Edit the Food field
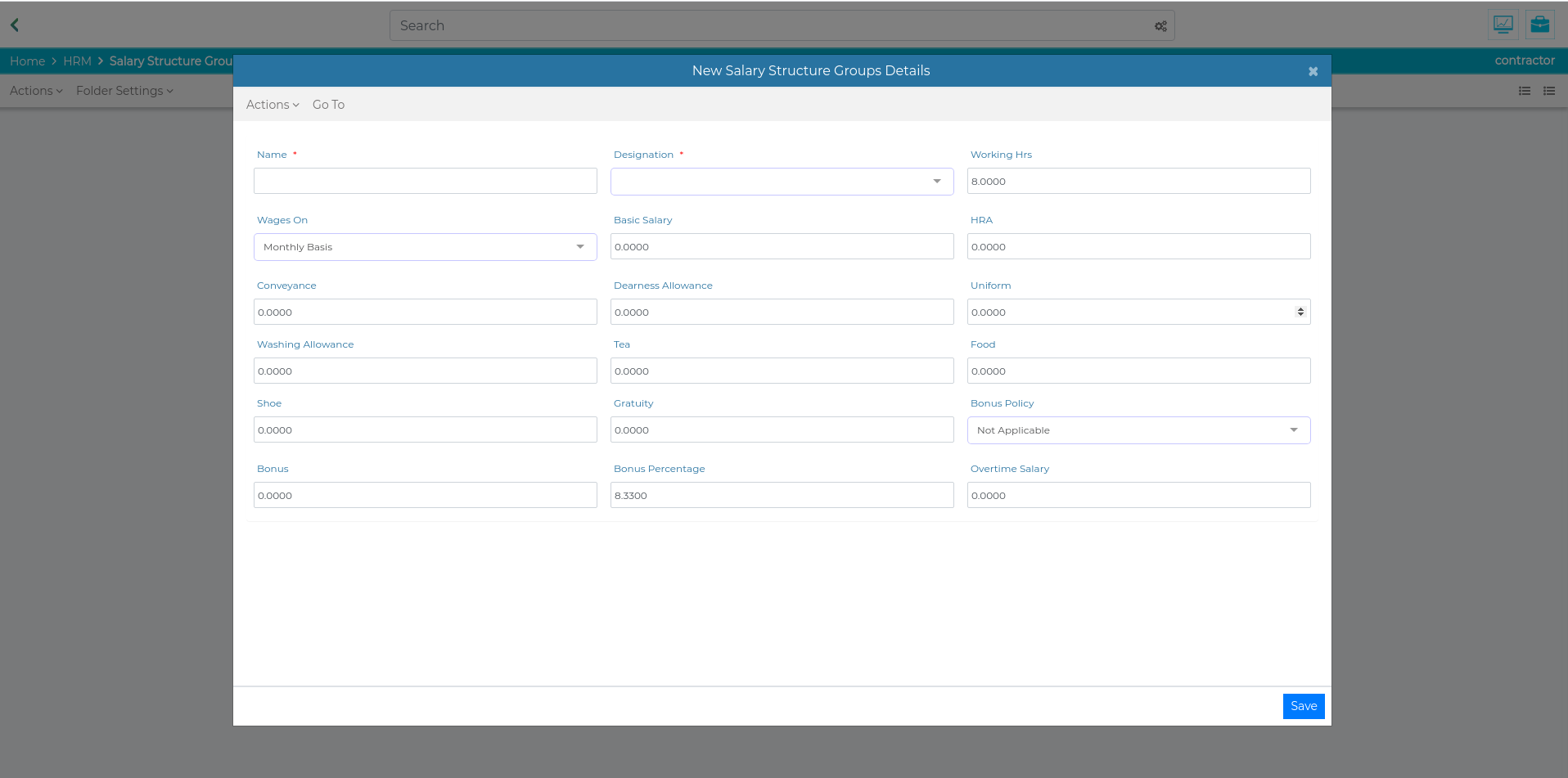The width and height of the screenshot is (1568, 778). click(1139, 371)
